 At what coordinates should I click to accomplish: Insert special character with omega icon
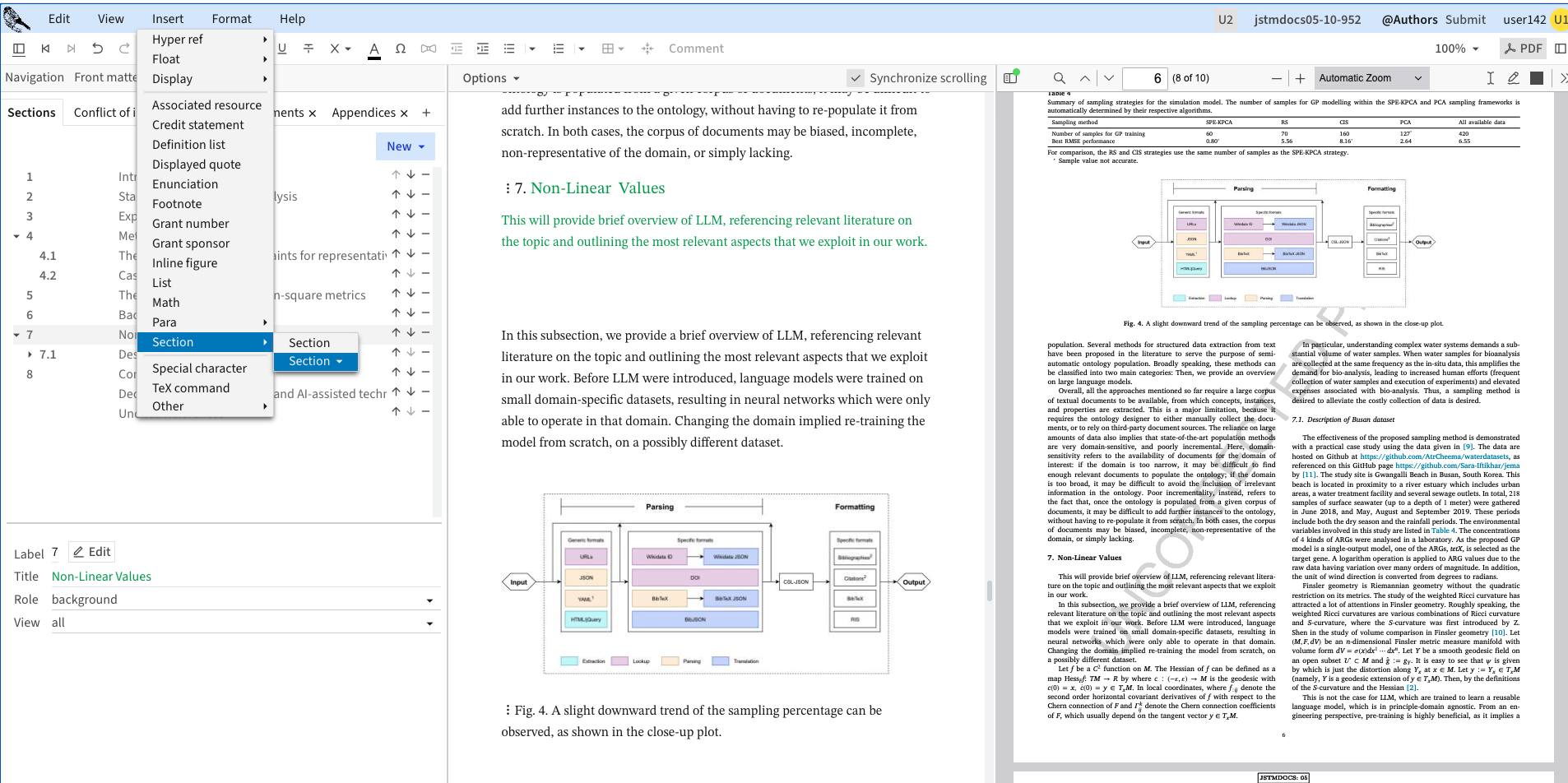coord(401,49)
